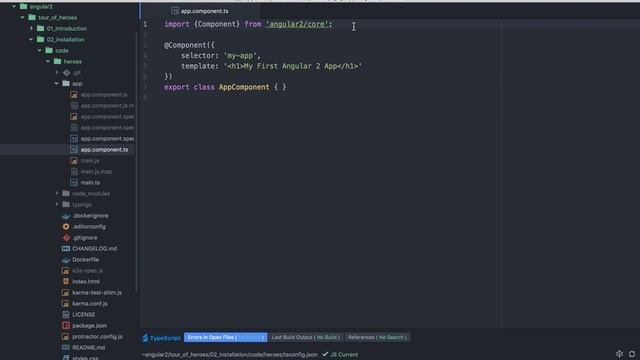
Task: Select the References tab
Action: click(377, 338)
